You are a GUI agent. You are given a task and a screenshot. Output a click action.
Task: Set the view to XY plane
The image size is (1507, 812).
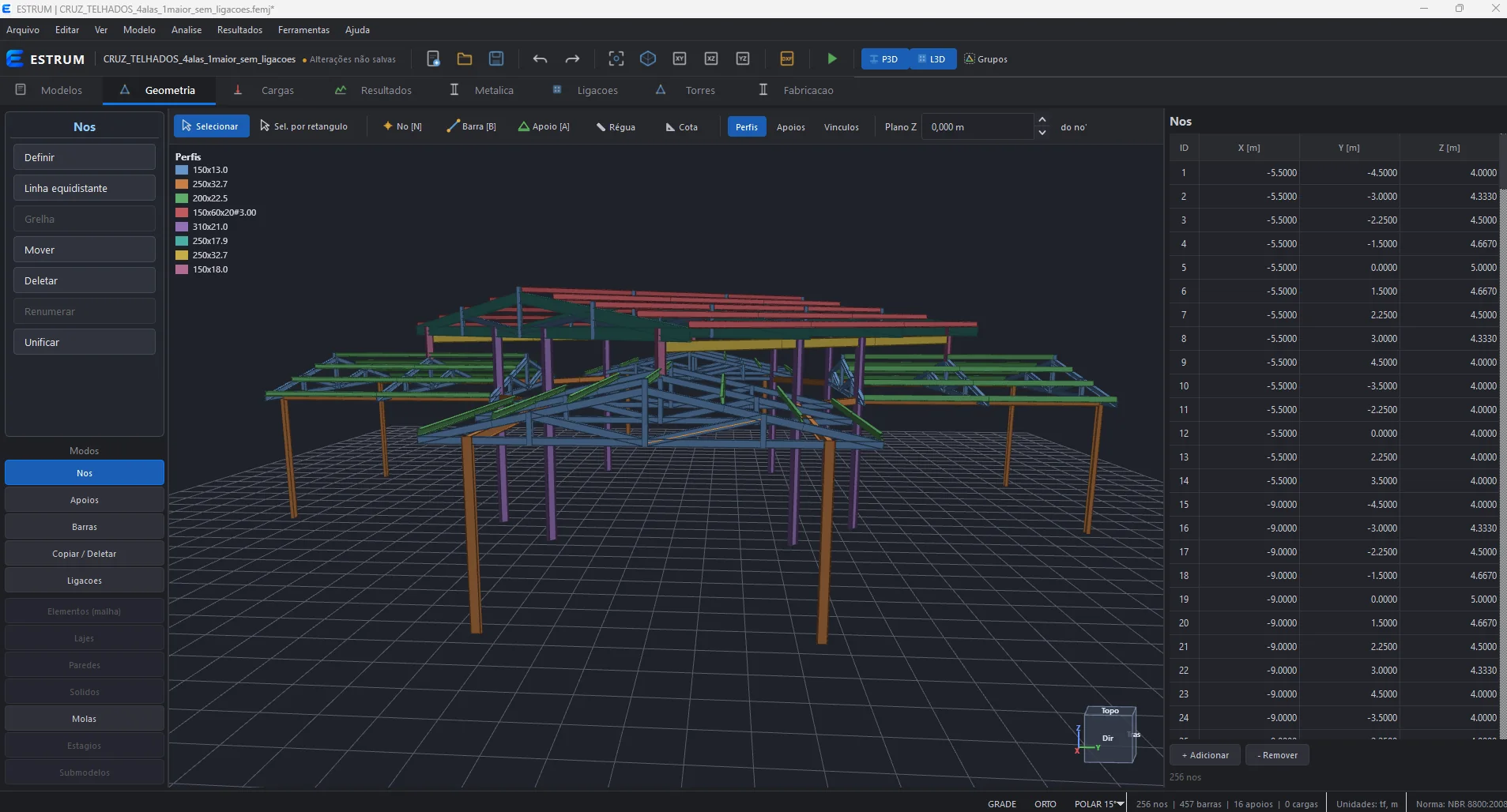point(680,58)
